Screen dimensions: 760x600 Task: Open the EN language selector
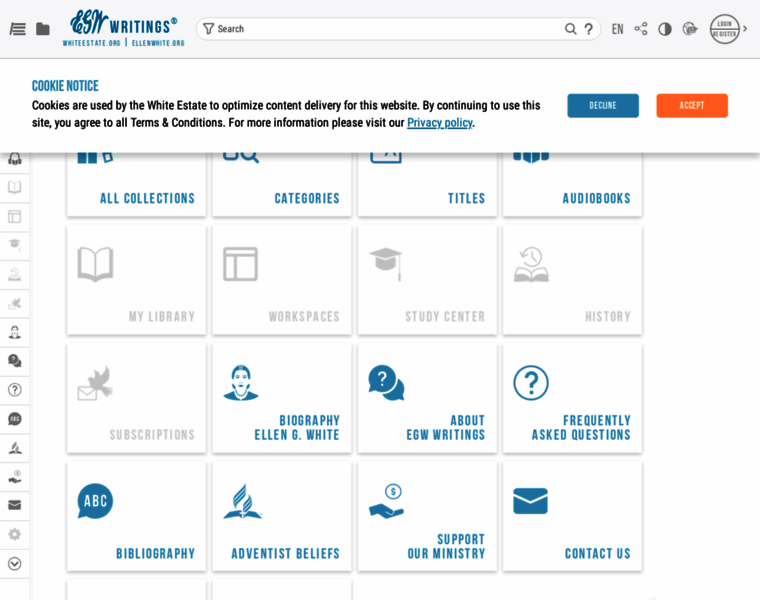point(618,29)
